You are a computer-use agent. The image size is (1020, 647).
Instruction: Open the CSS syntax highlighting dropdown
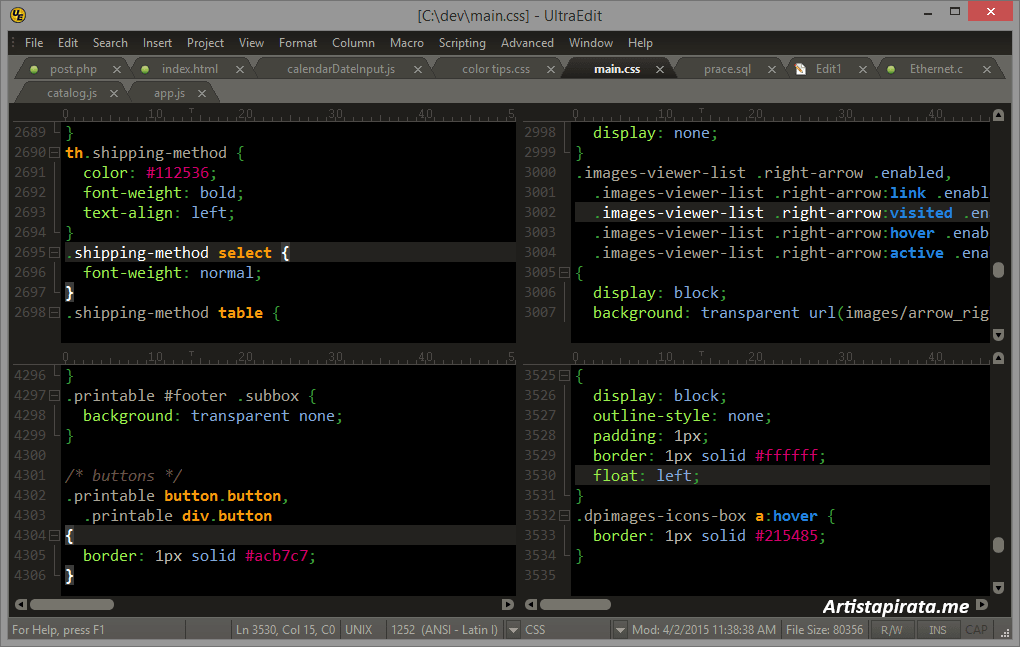(619, 630)
